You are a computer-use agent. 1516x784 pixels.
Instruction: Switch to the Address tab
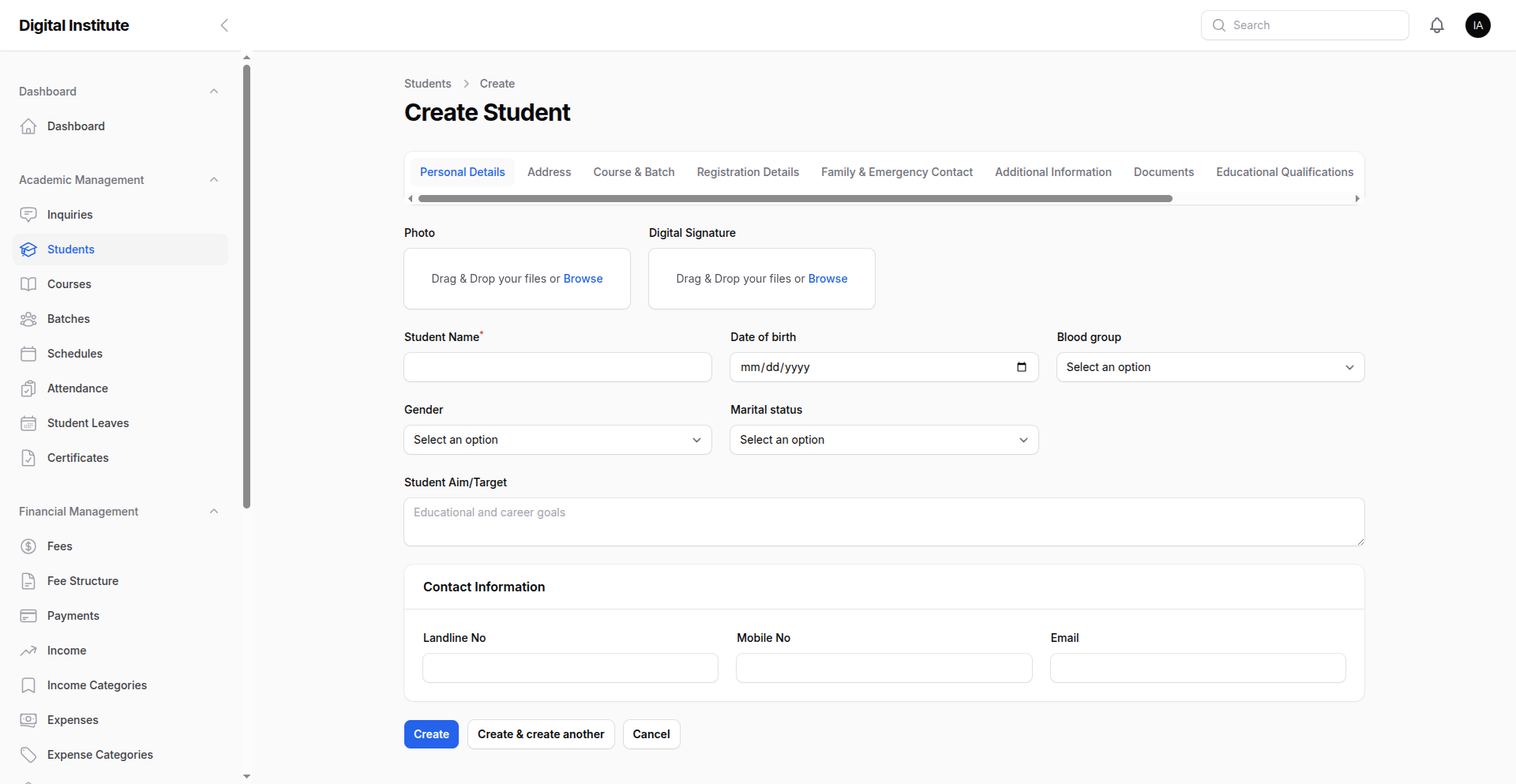click(549, 171)
